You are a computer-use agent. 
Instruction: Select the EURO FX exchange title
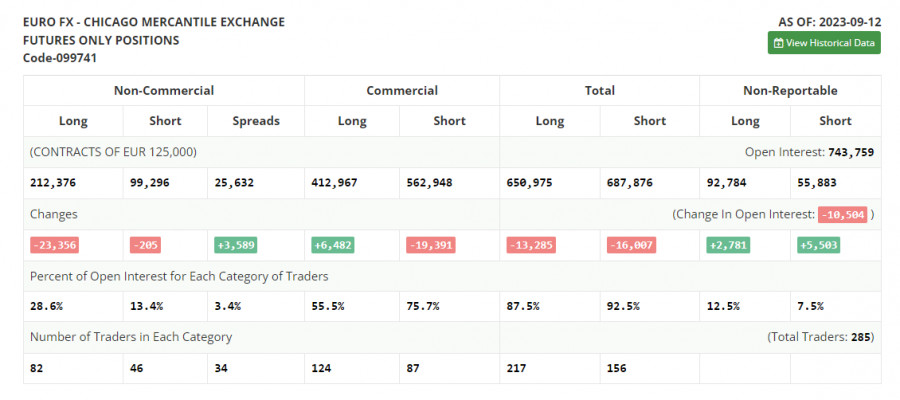pos(153,22)
